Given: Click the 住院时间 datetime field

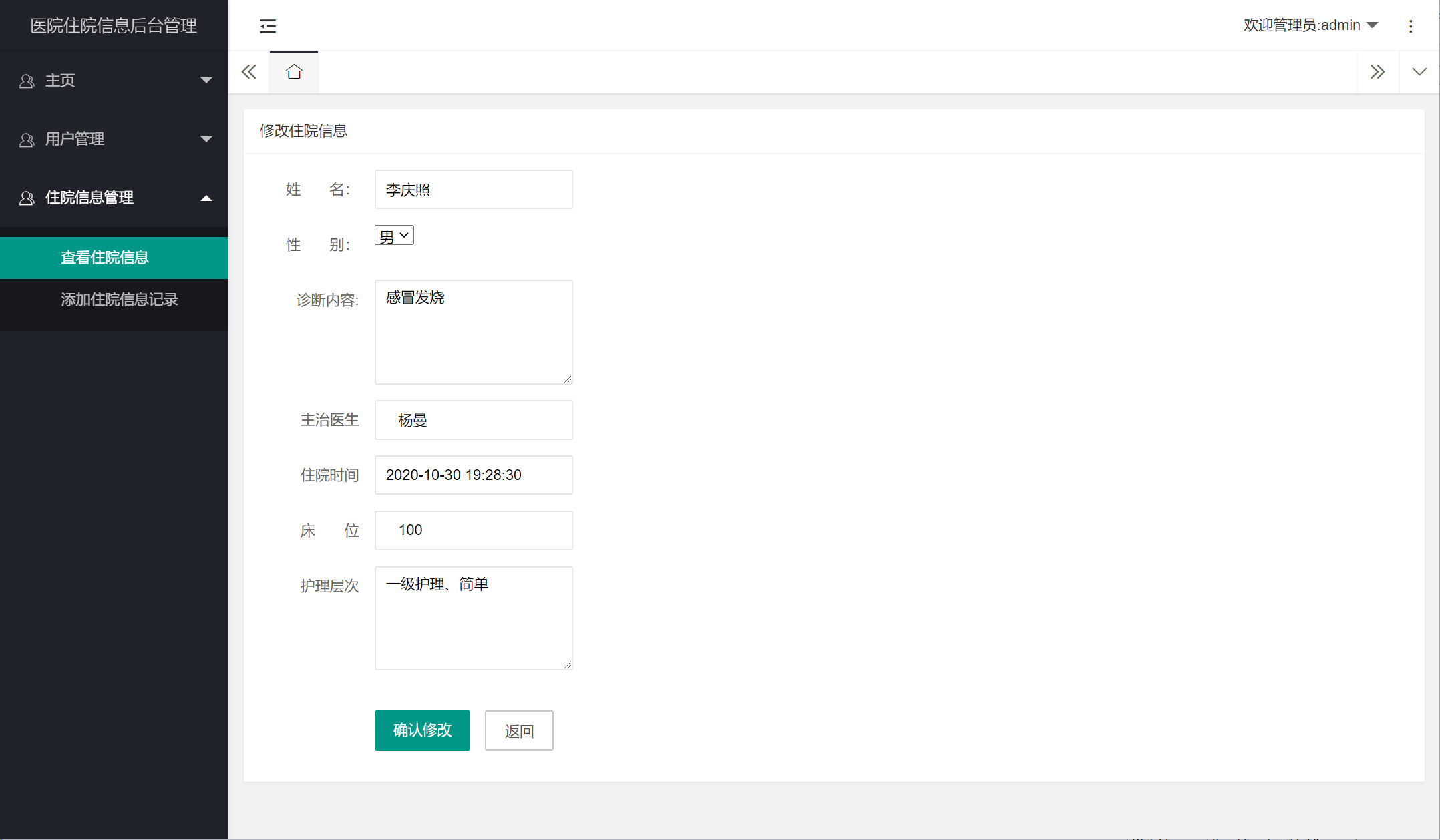Looking at the screenshot, I should tap(474, 475).
